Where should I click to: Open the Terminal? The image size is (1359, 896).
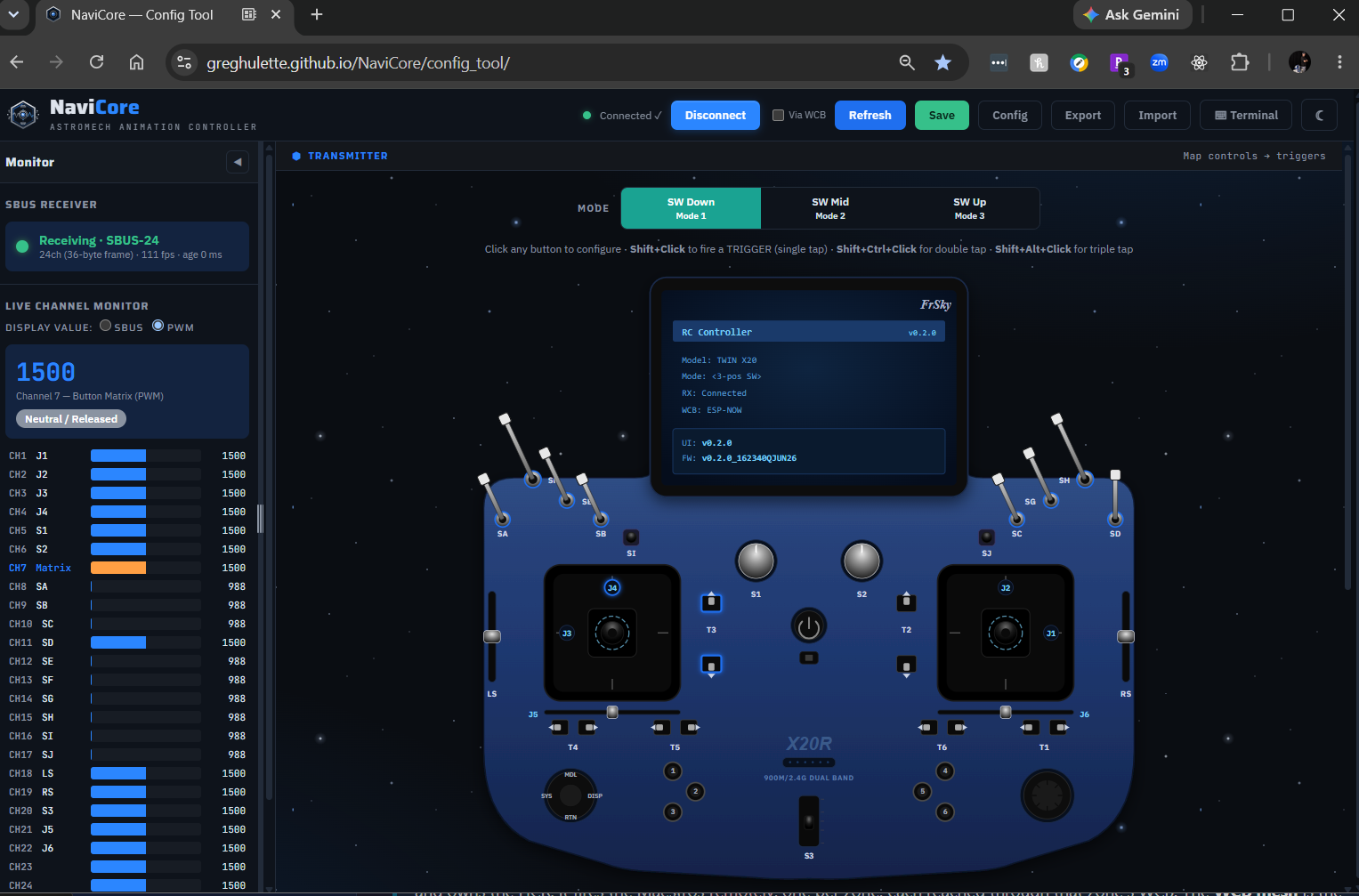[1247, 116]
